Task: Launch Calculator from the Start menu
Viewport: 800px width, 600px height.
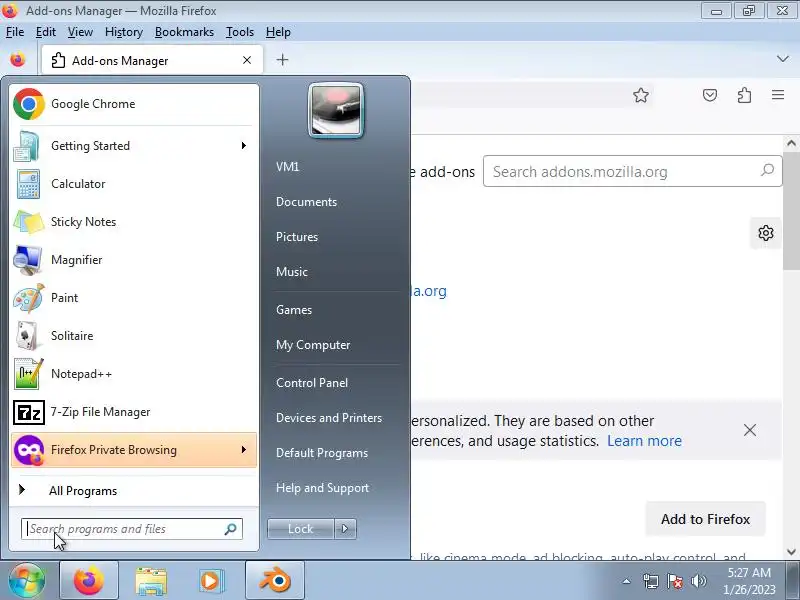Action: [134, 184]
